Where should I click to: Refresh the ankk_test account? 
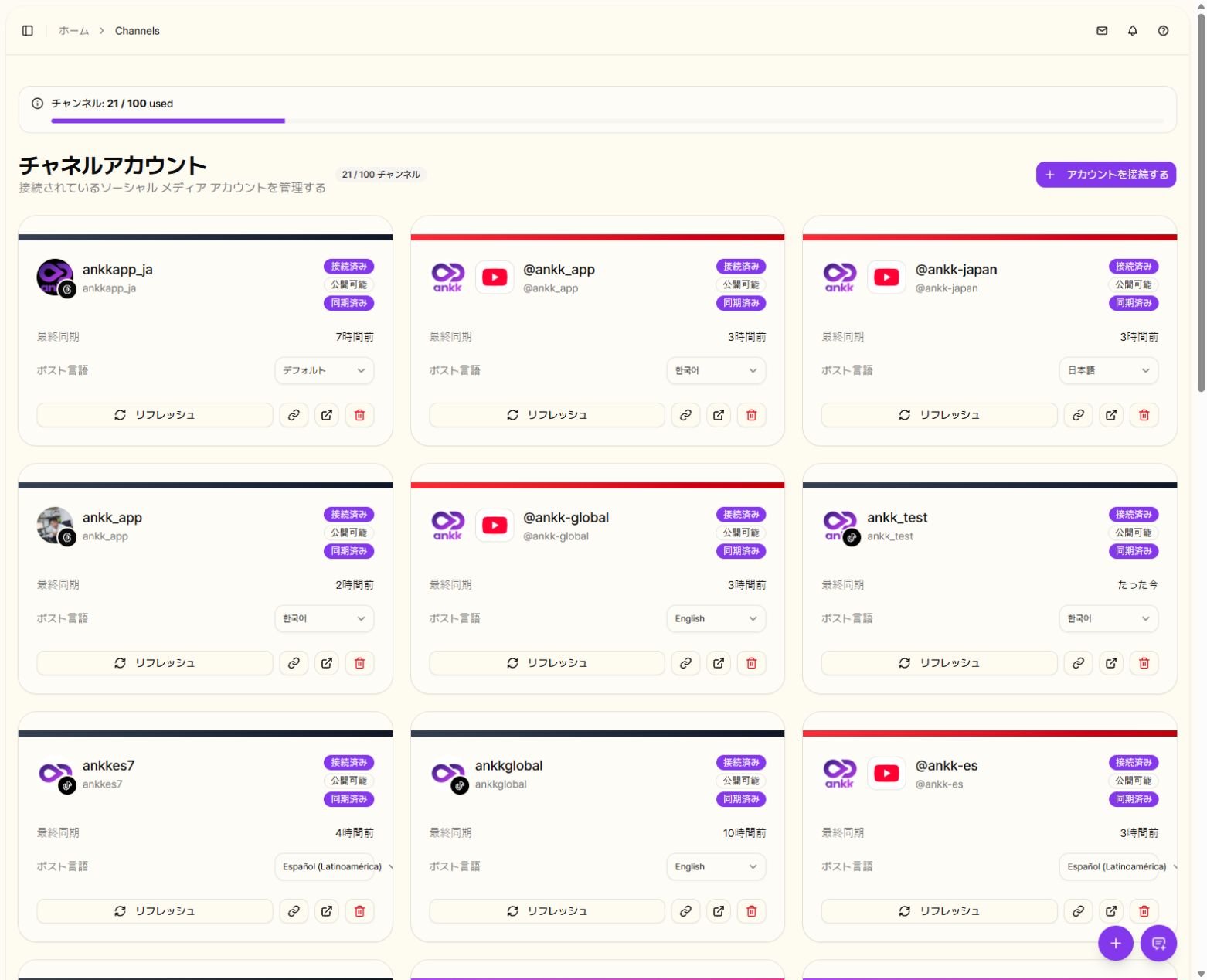[939, 663]
